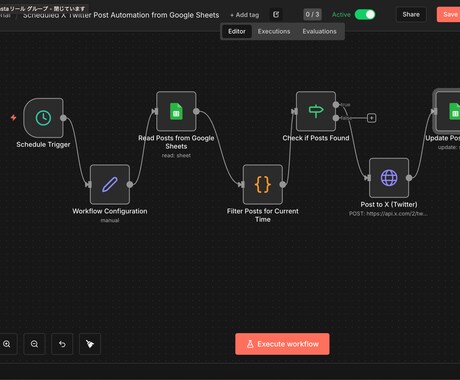This screenshot has height=380, width=460.
Task: Click the Read Posts output connector
Action: [x=196, y=111]
